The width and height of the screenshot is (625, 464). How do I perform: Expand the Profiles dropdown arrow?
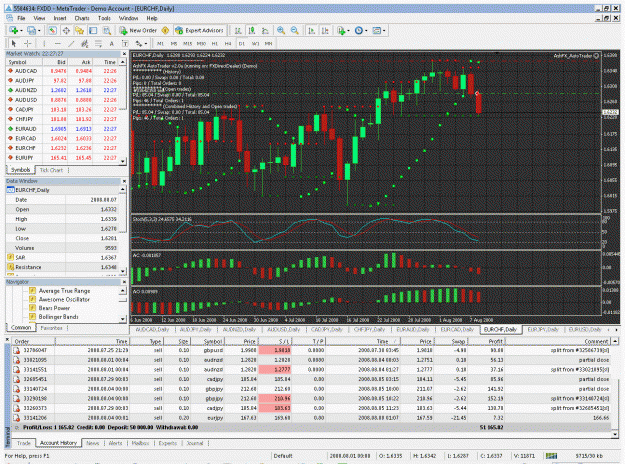[x=39, y=31]
